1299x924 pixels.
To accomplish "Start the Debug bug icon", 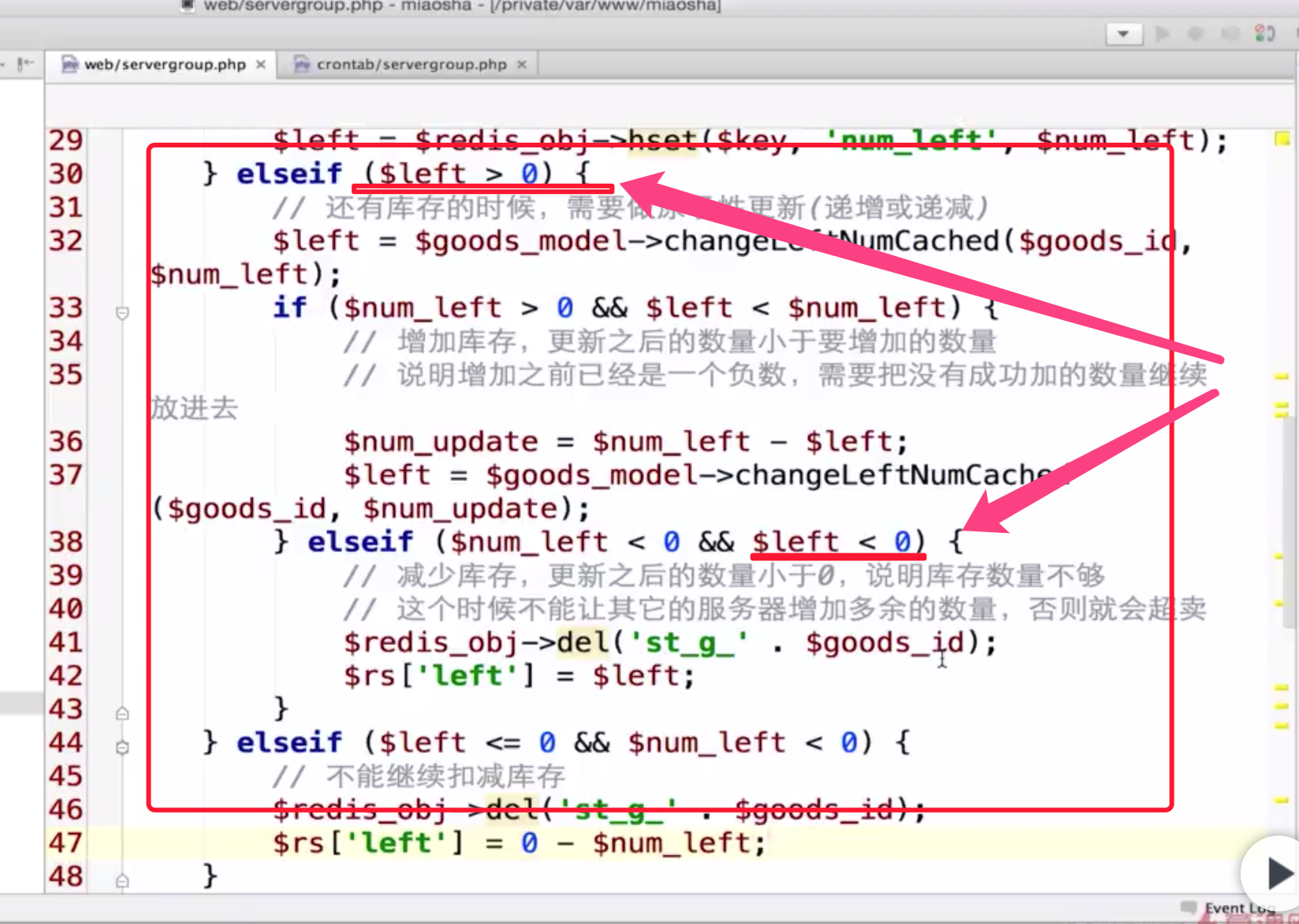I will click(1196, 34).
